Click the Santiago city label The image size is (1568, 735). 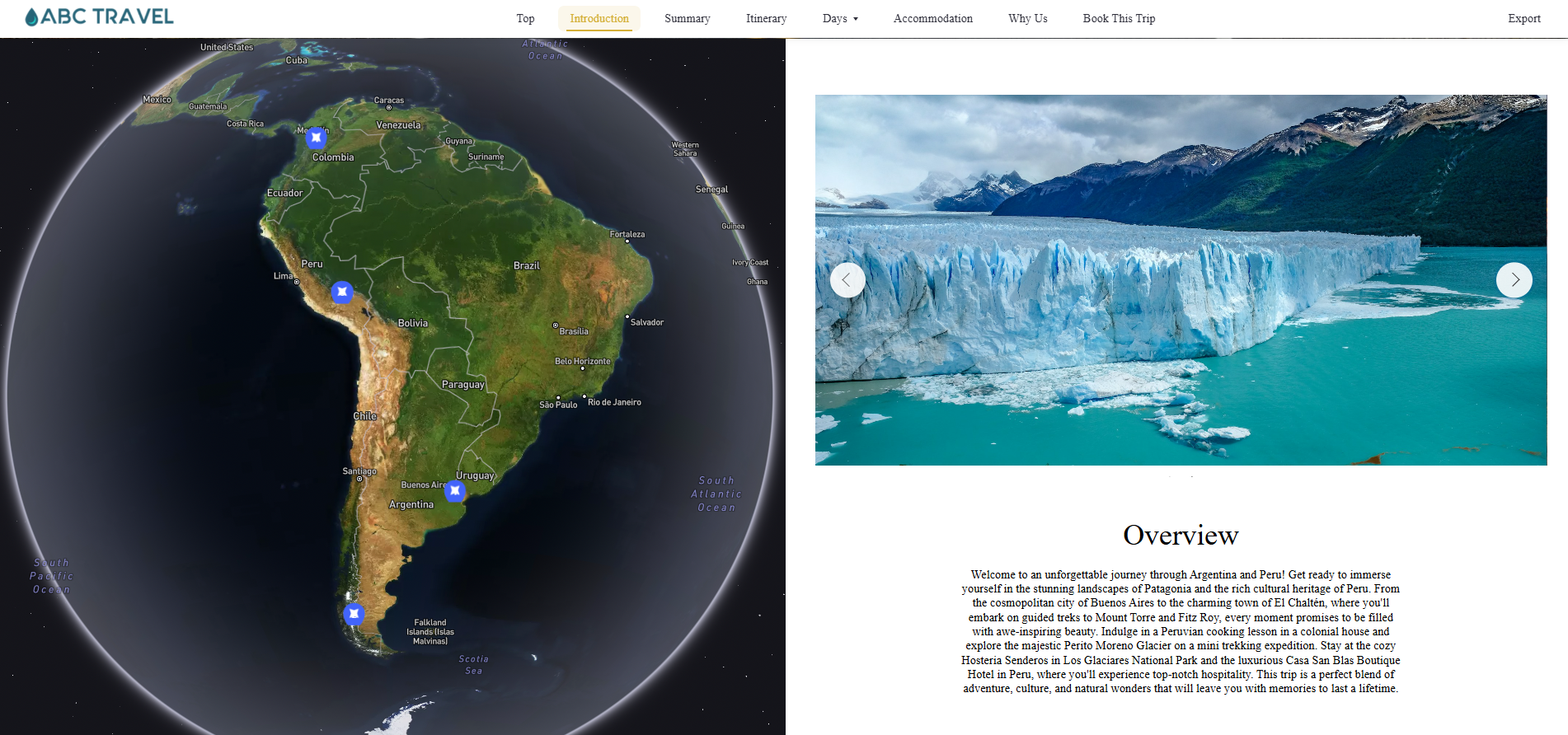coord(359,471)
